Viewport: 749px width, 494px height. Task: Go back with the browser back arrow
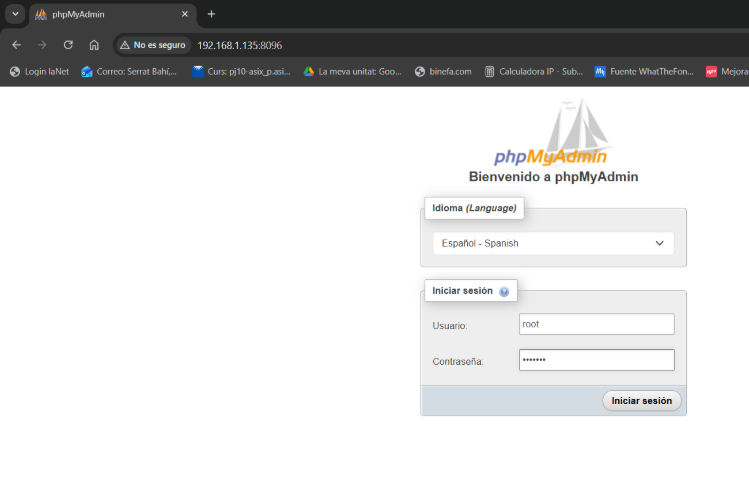pyautogui.click(x=16, y=45)
